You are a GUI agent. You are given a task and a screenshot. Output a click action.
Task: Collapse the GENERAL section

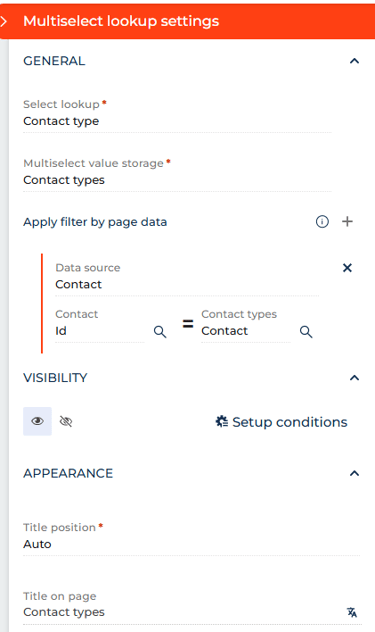pyautogui.click(x=354, y=61)
